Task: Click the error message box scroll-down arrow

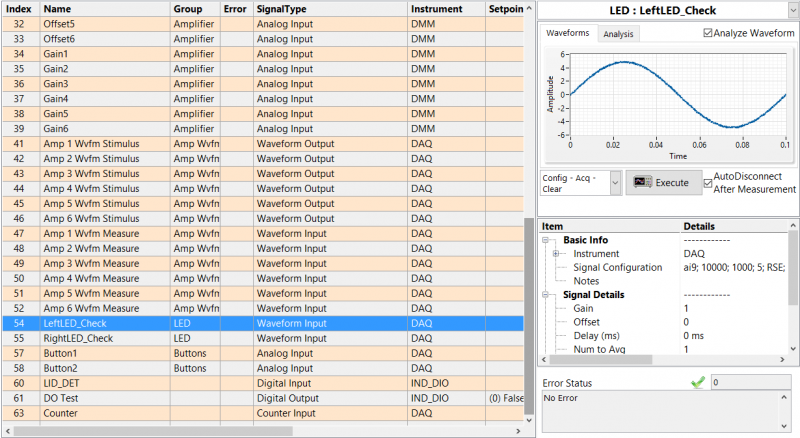Action: click(x=785, y=426)
